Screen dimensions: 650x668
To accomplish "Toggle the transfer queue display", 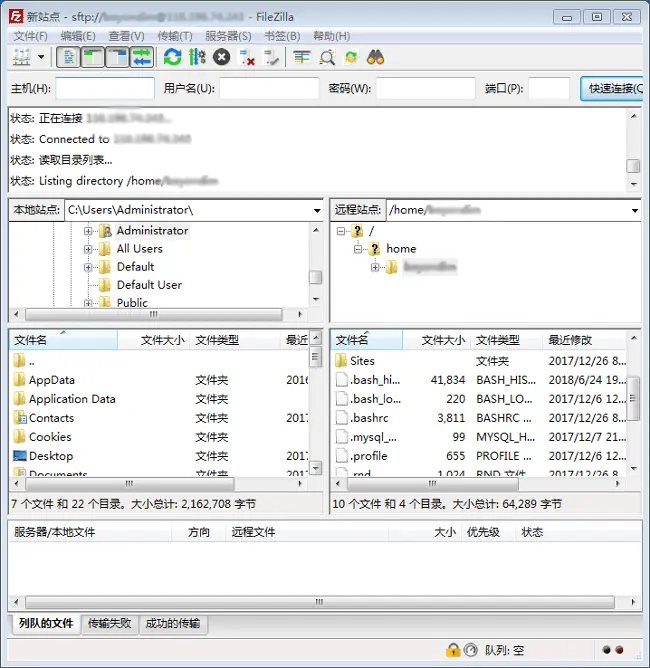I will [x=142, y=57].
